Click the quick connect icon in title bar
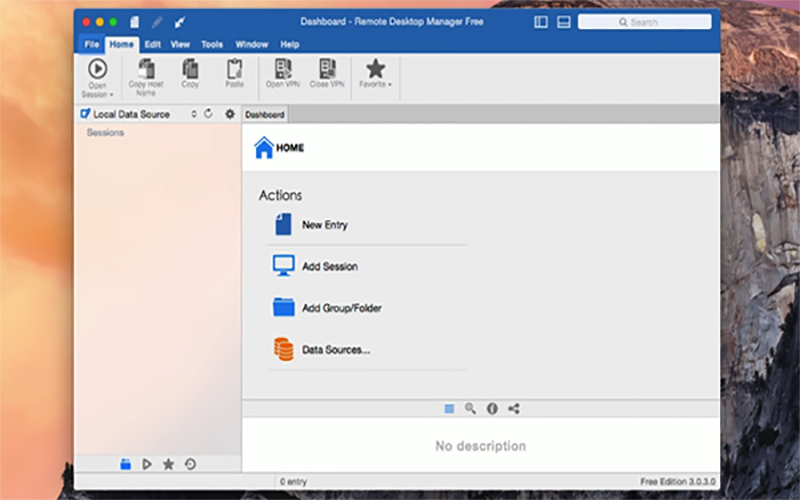Image resolution: width=800 pixels, height=500 pixels. (x=180, y=22)
